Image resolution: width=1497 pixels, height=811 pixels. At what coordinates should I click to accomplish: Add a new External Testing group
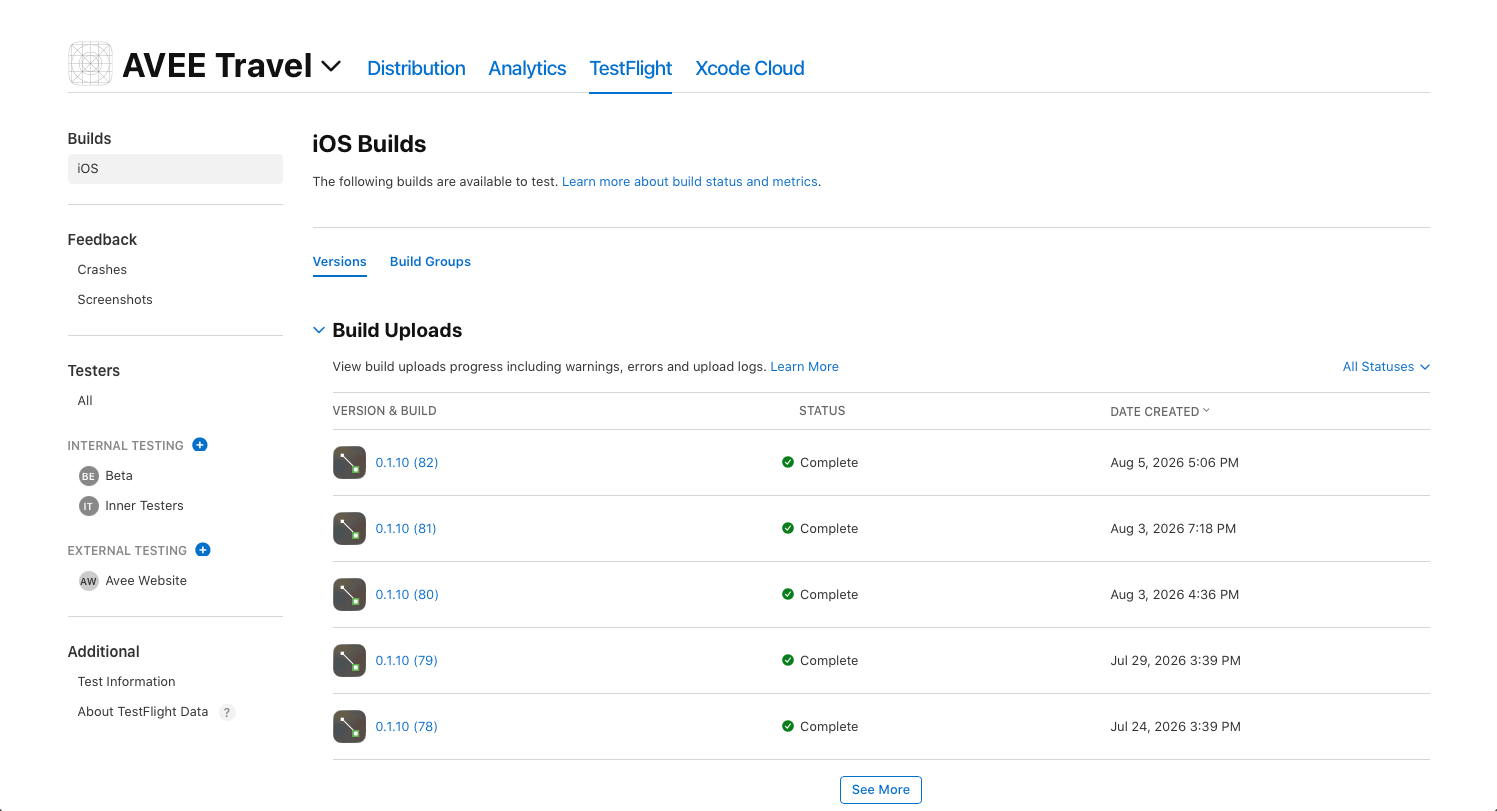pos(203,550)
